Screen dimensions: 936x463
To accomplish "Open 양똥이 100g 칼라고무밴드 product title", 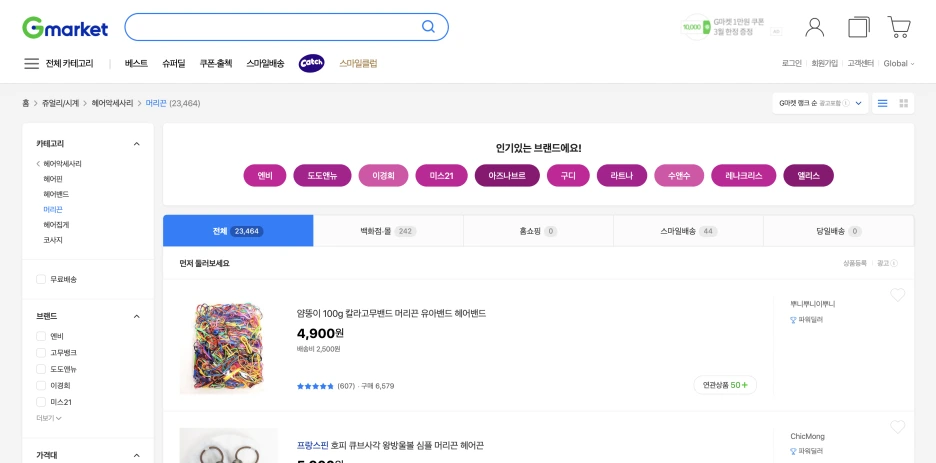I will click(x=392, y=313).
